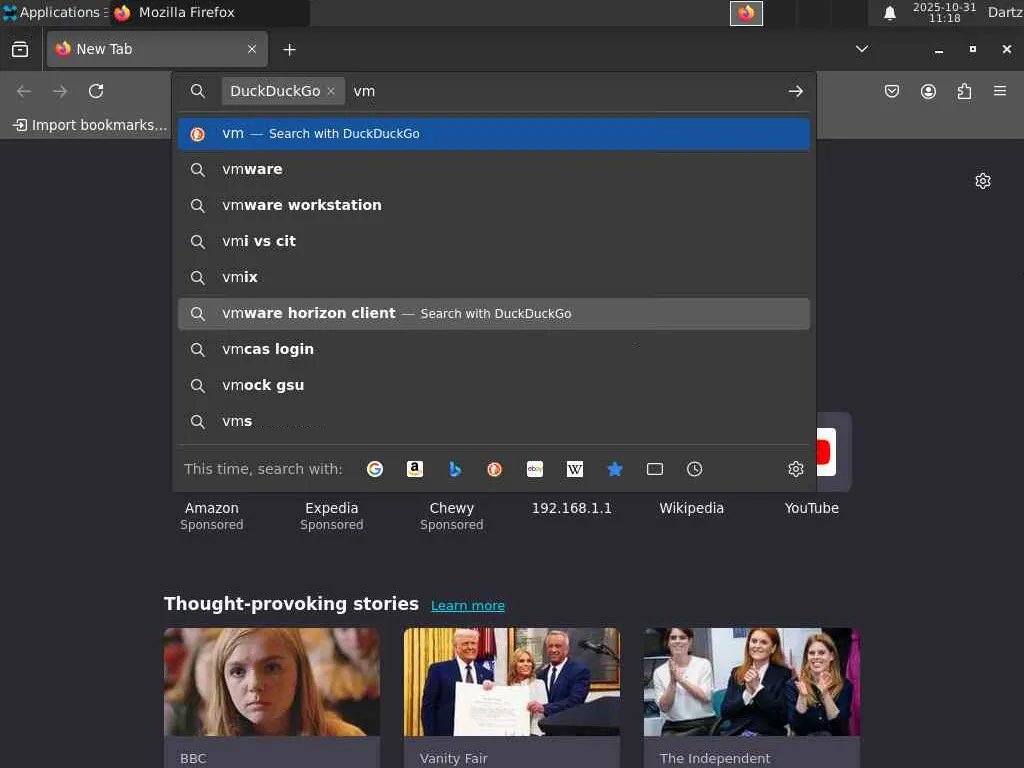Open the 192.168.1.1 shortcut

coord(571,508)
